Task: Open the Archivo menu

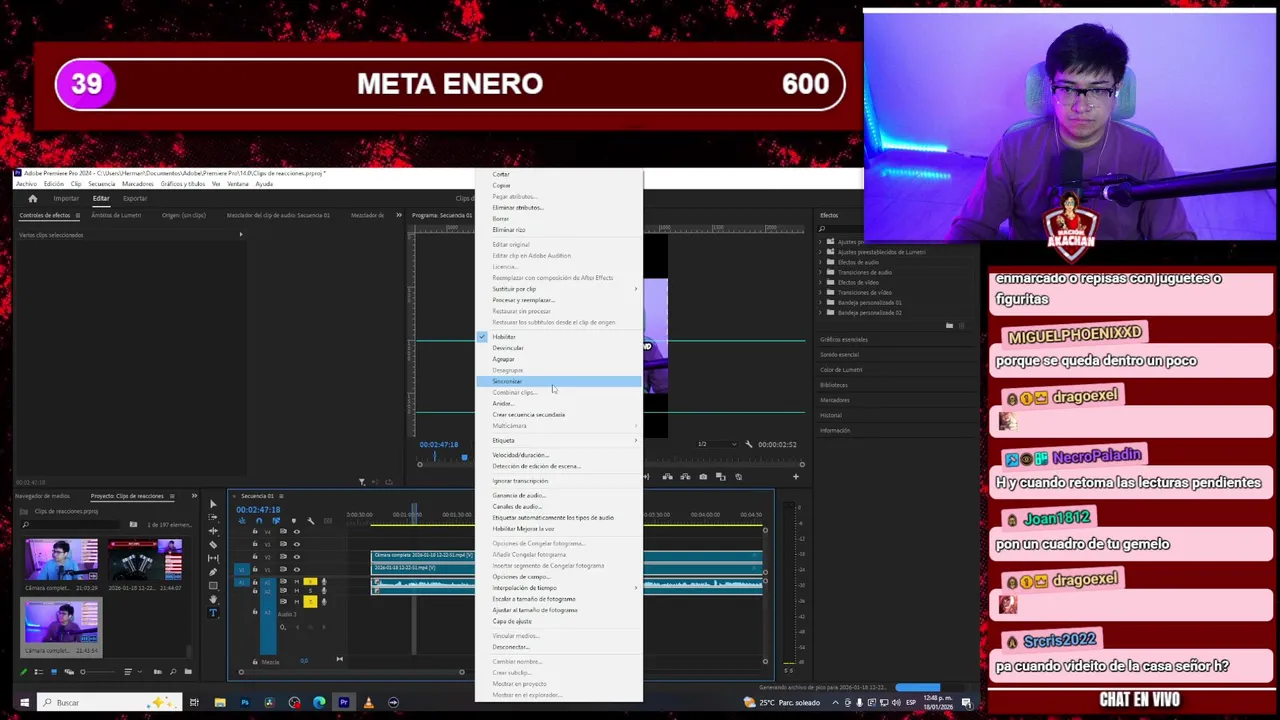Action: point(26,184)
